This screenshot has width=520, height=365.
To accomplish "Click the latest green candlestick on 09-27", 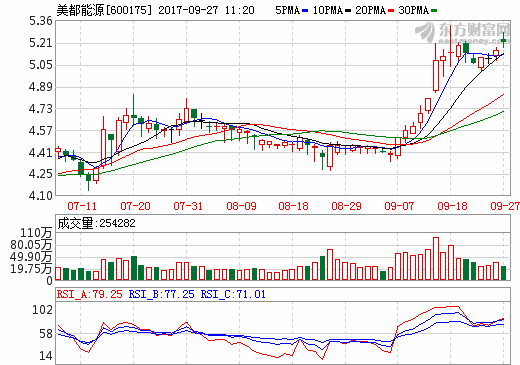I will (504, 40).
